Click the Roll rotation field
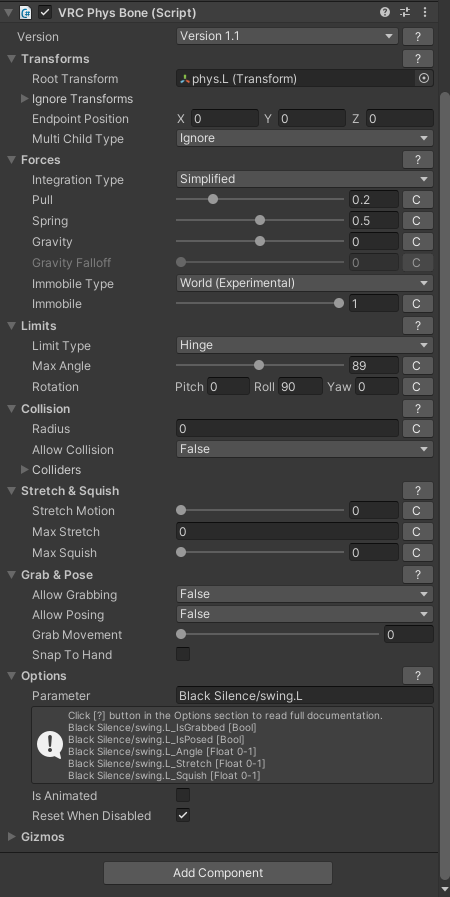 tap(300, 387)
